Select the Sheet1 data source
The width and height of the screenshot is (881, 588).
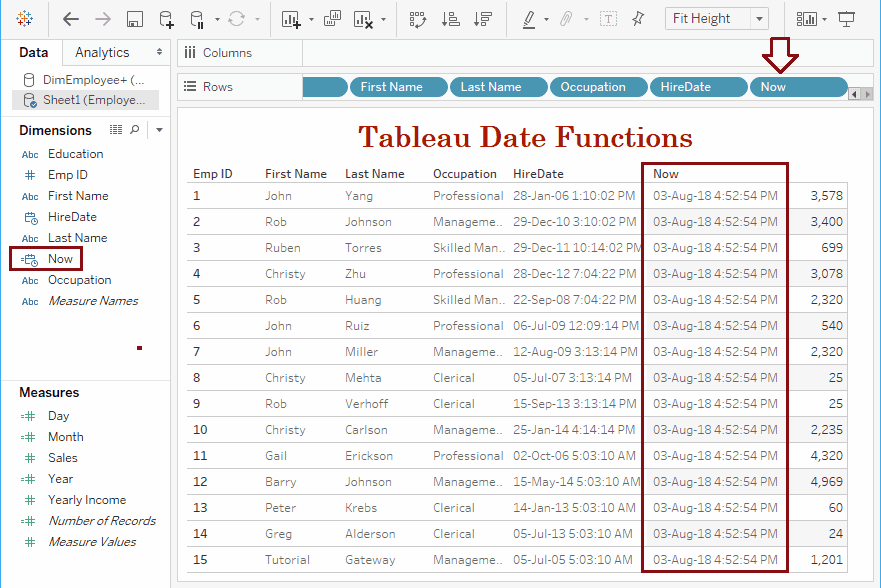[90, 99]
